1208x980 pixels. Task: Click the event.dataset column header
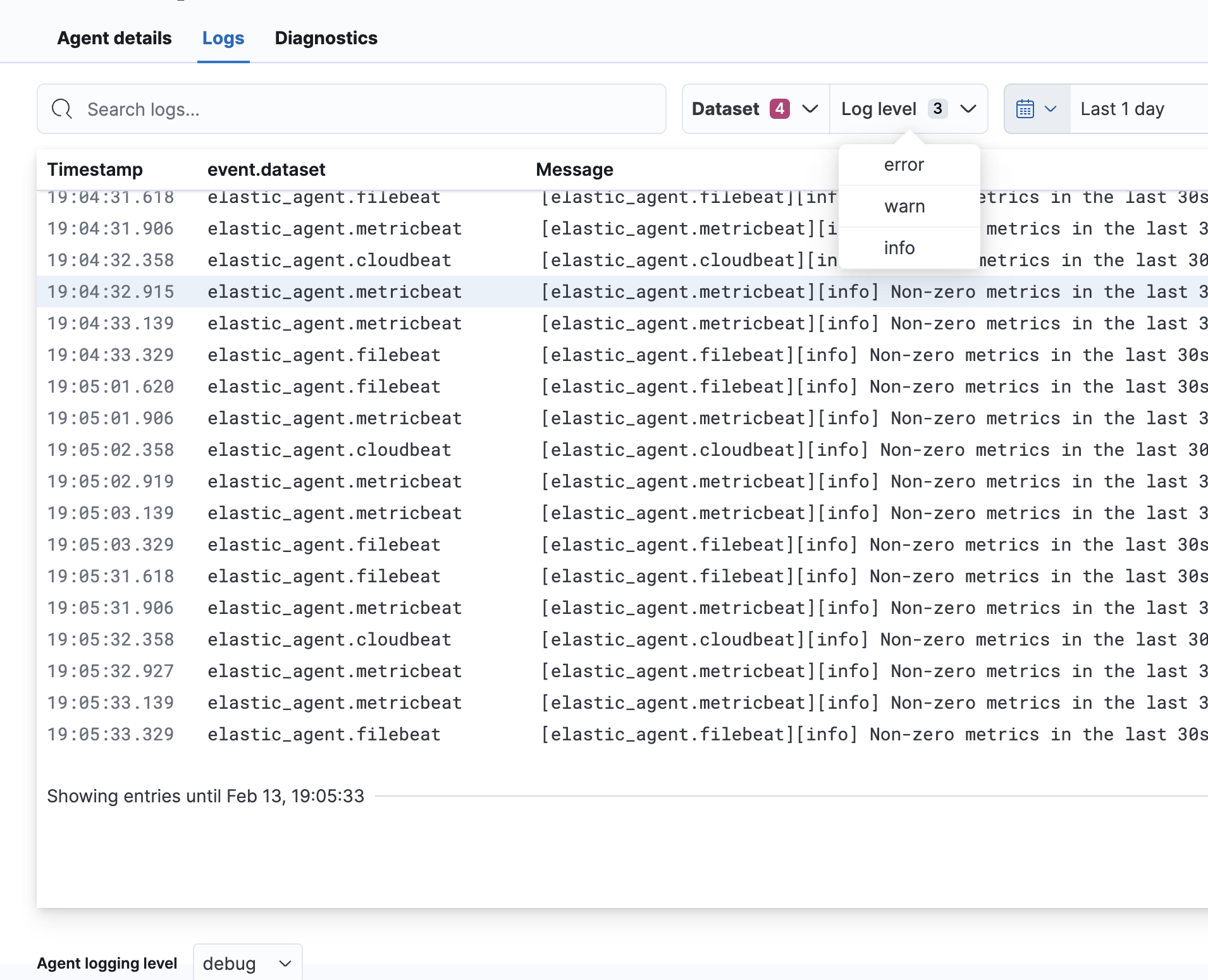[267, 169]
